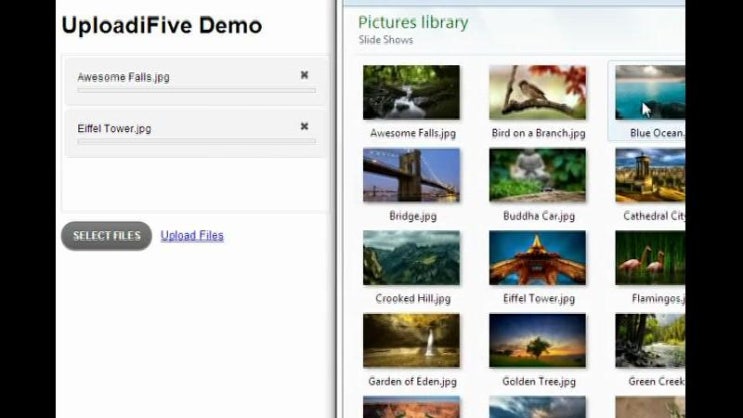Click the Buddha Car.jpg file name label
The width and height of the screenshot is (743, 418).
539,216
